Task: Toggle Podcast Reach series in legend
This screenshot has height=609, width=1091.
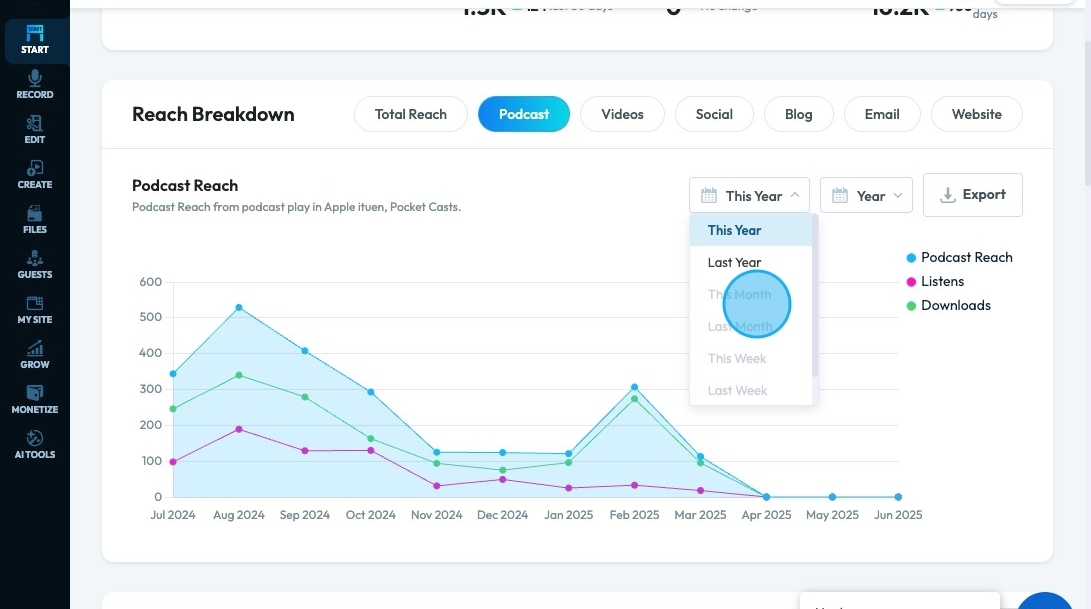Action: tap(959, 258)
